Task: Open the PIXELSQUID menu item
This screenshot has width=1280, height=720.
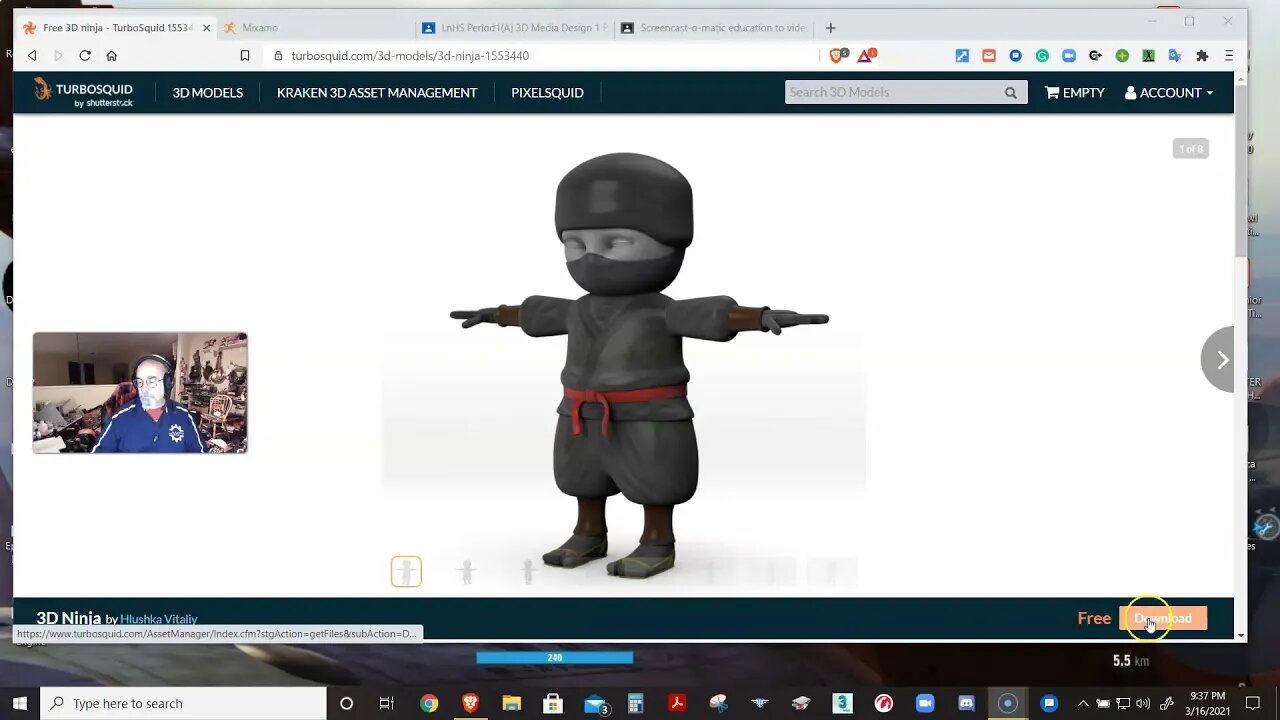Action: [x=547, y=92]
